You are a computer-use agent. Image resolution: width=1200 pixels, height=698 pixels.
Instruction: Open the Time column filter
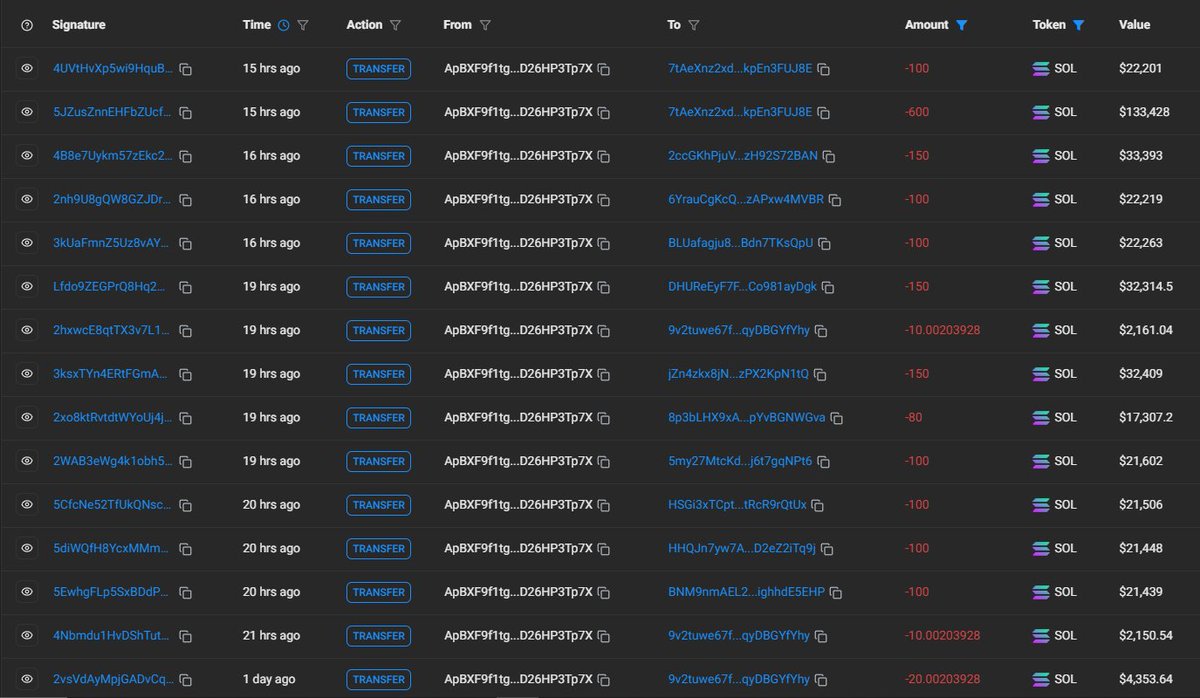click(303, 25)
